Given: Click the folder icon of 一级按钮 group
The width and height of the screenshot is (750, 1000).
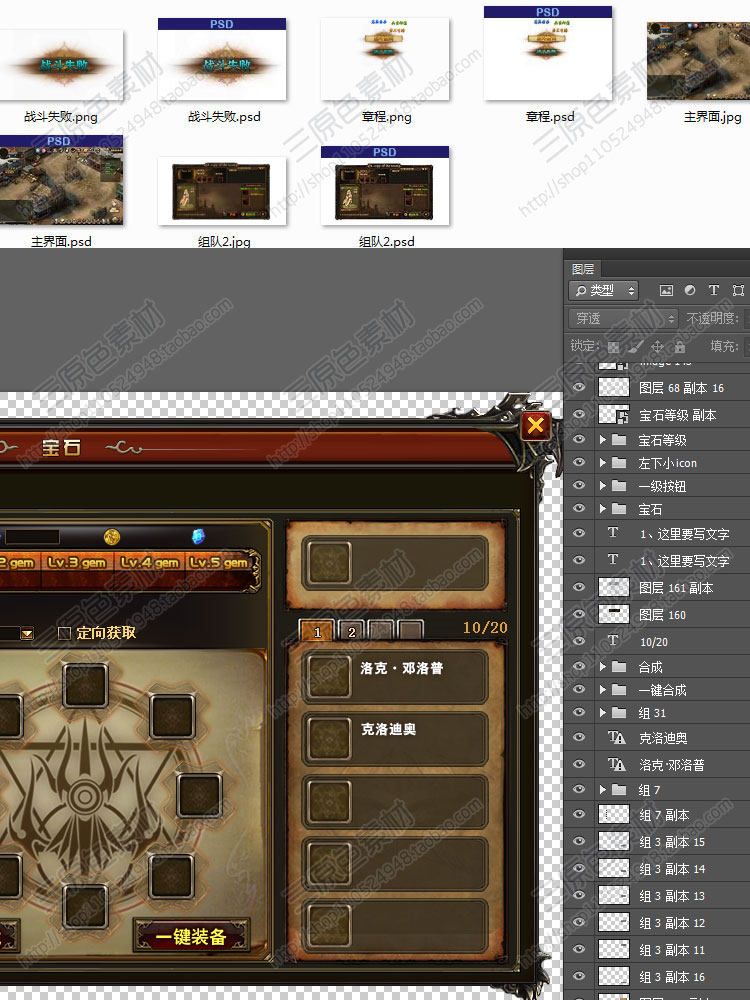Looking at the screenshot, I should pos(619,485).
